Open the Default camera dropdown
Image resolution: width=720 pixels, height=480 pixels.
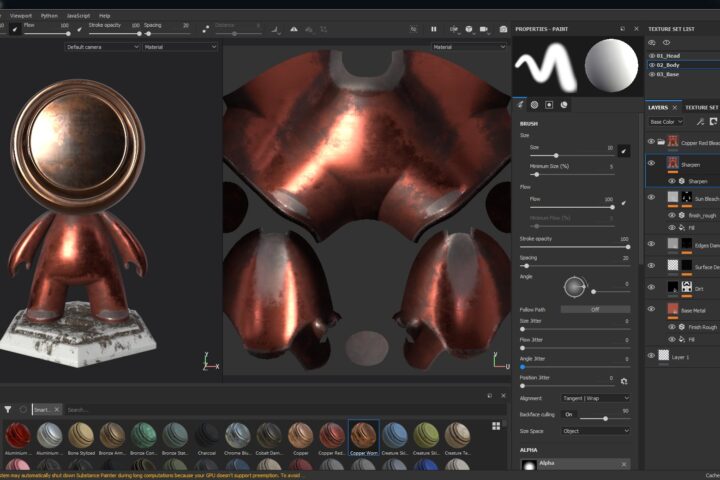[102, 47]
